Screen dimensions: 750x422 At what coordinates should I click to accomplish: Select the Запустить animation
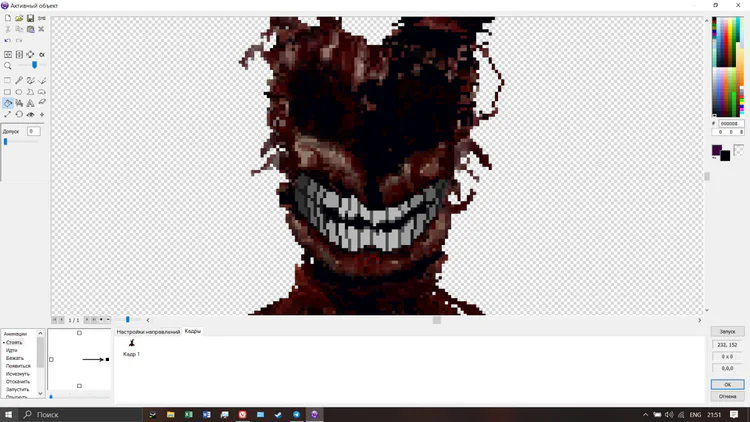pos(17,389)
